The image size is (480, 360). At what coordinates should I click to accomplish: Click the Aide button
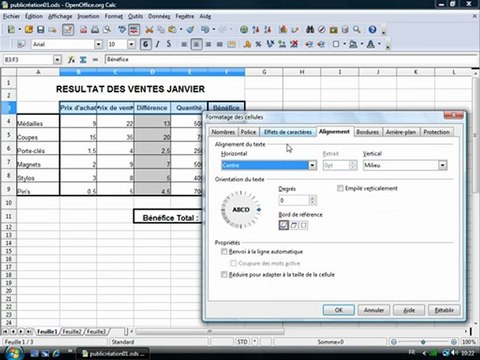pos(409,310)
